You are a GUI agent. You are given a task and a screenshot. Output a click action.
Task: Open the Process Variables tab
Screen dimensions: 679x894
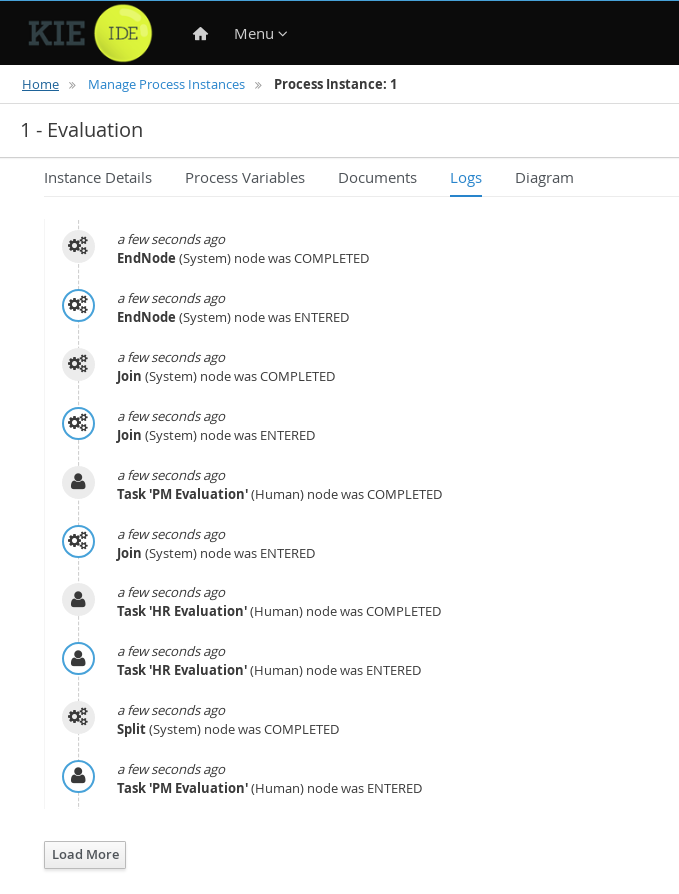click(x=245, y=178)
